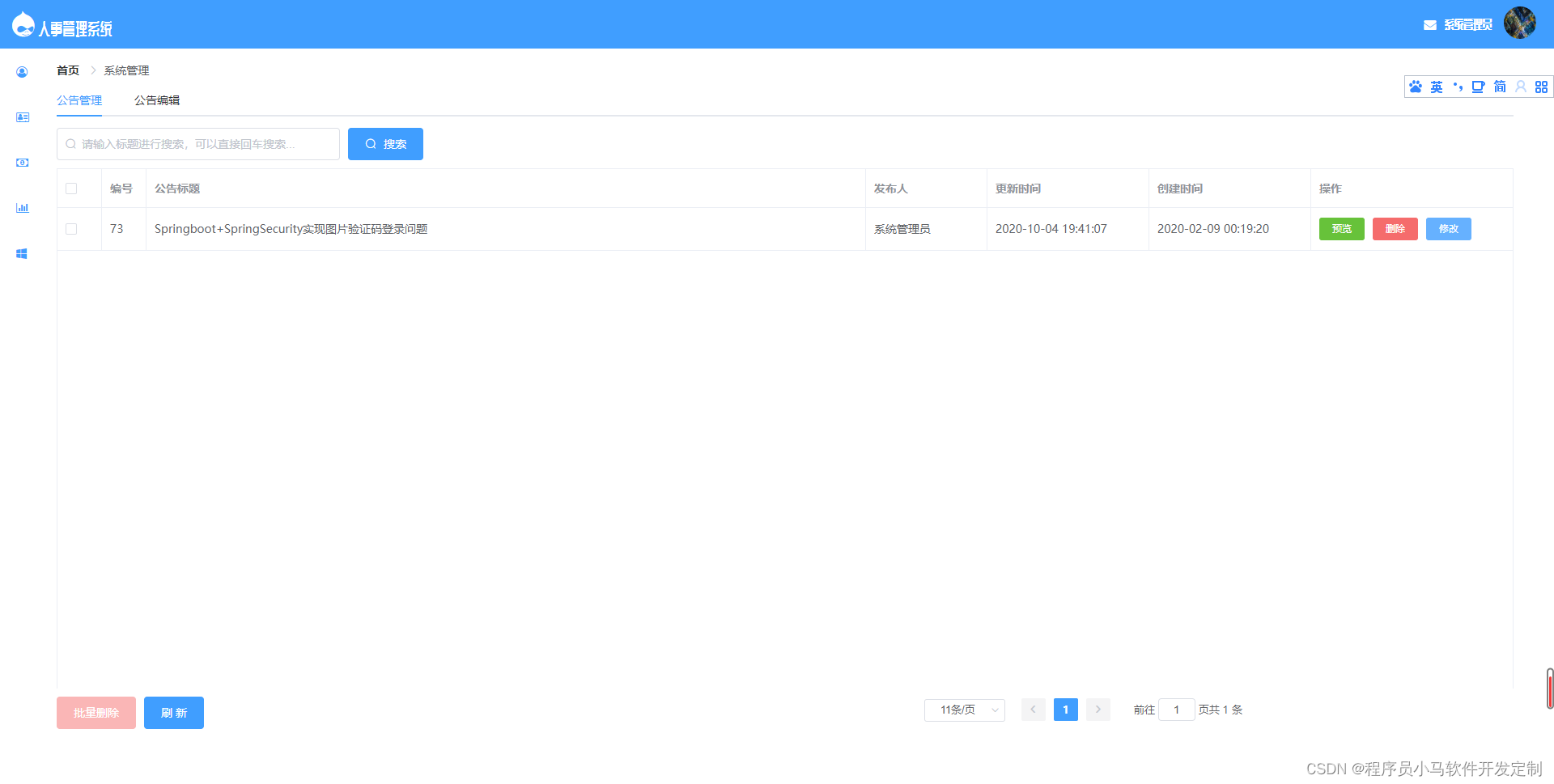Viewport: 1554px width, 784px height.
Task: Switch language using the 英 icon
Action: click(1437, 87)
